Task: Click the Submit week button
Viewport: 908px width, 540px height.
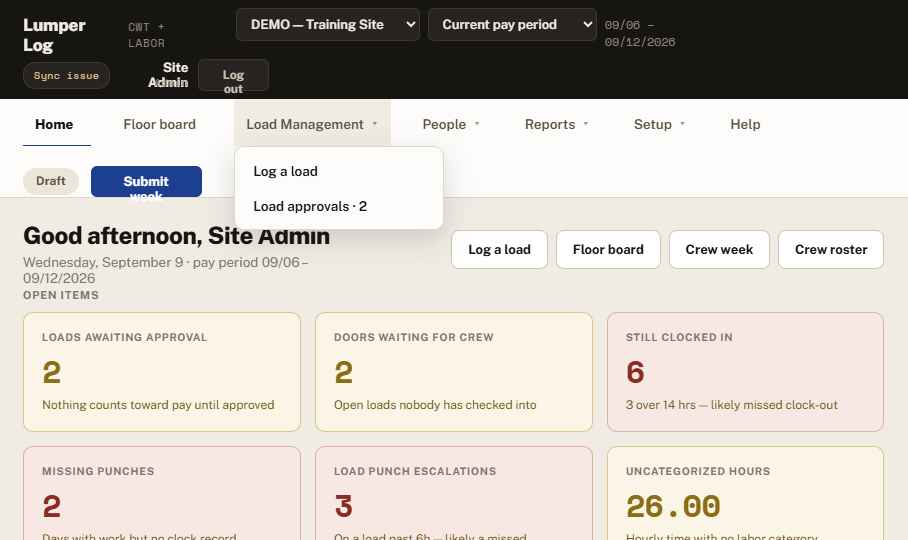Action: click(x=146, y=182)
